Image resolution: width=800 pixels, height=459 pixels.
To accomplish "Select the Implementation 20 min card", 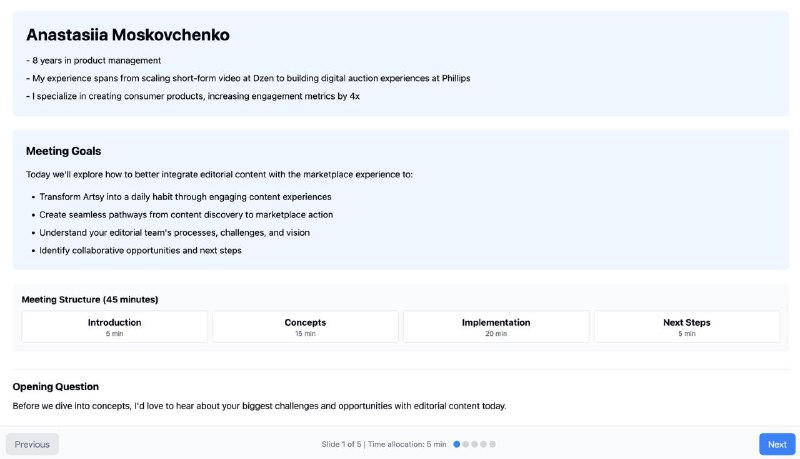I will tap(496, 327).
